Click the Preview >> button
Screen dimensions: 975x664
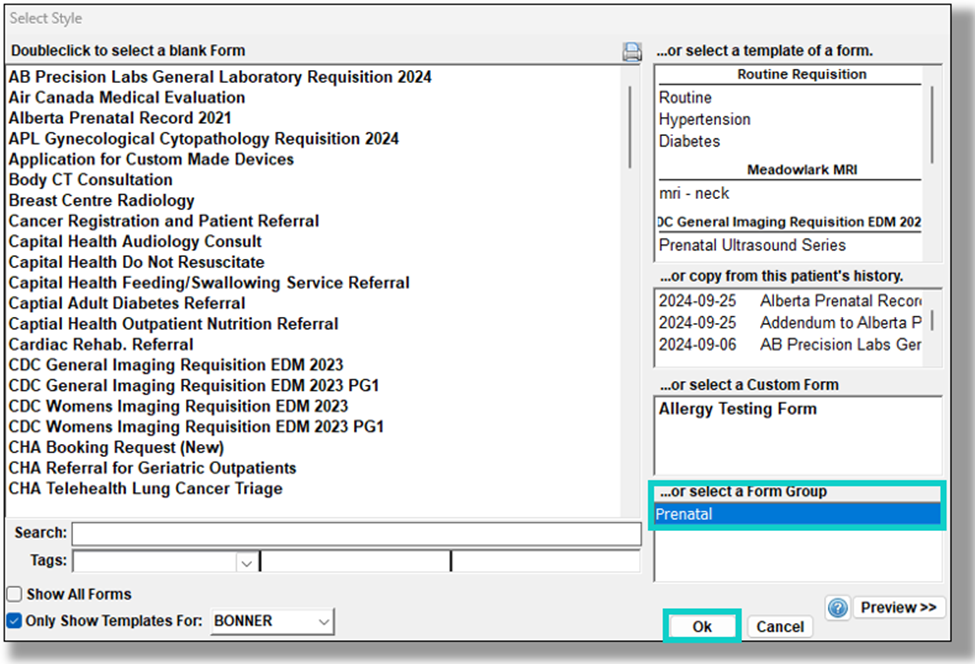899,607
